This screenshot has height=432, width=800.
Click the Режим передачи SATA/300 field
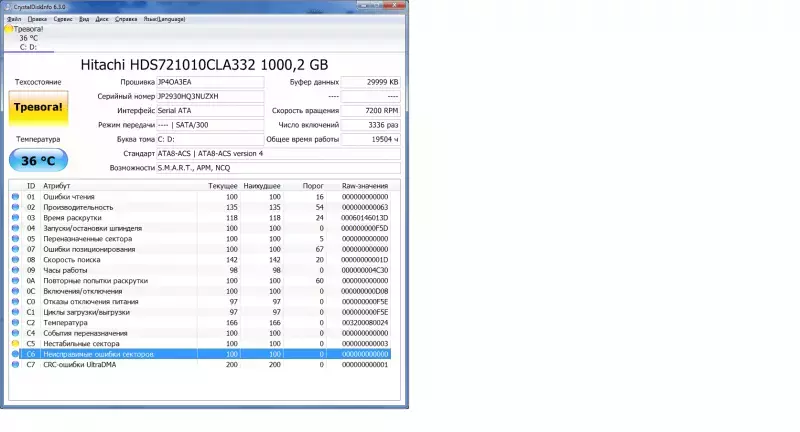click(210, 125)
